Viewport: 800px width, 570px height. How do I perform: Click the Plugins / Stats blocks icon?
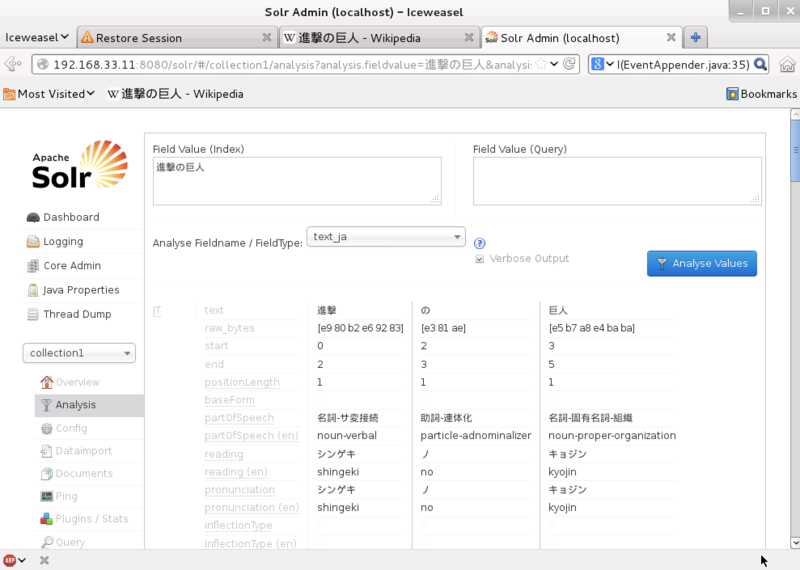tap(46, 519)
